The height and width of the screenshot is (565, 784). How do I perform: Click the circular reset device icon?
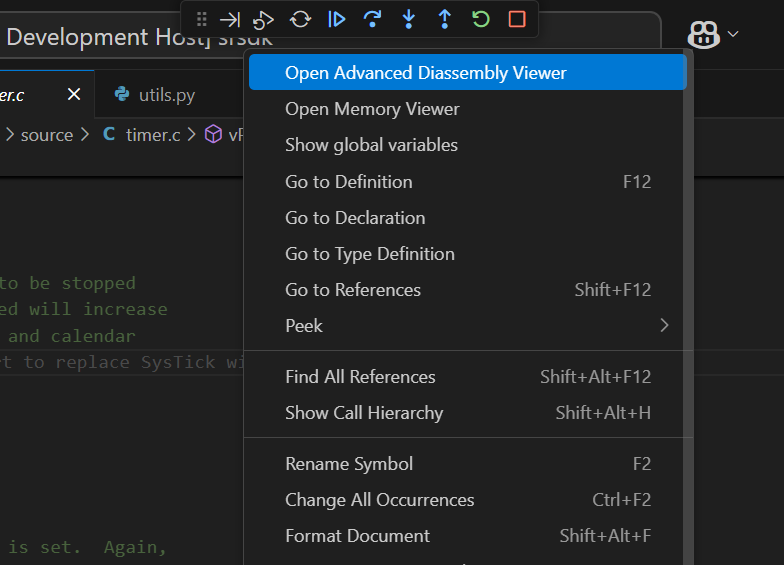[300, 19]
